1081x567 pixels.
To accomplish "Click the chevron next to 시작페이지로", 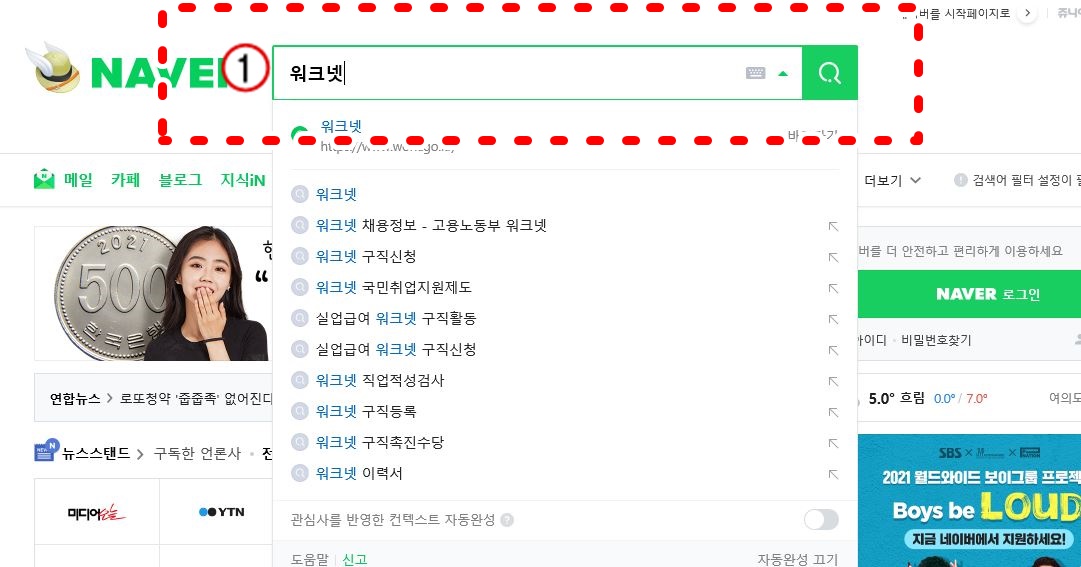I will coord(1027,13).
